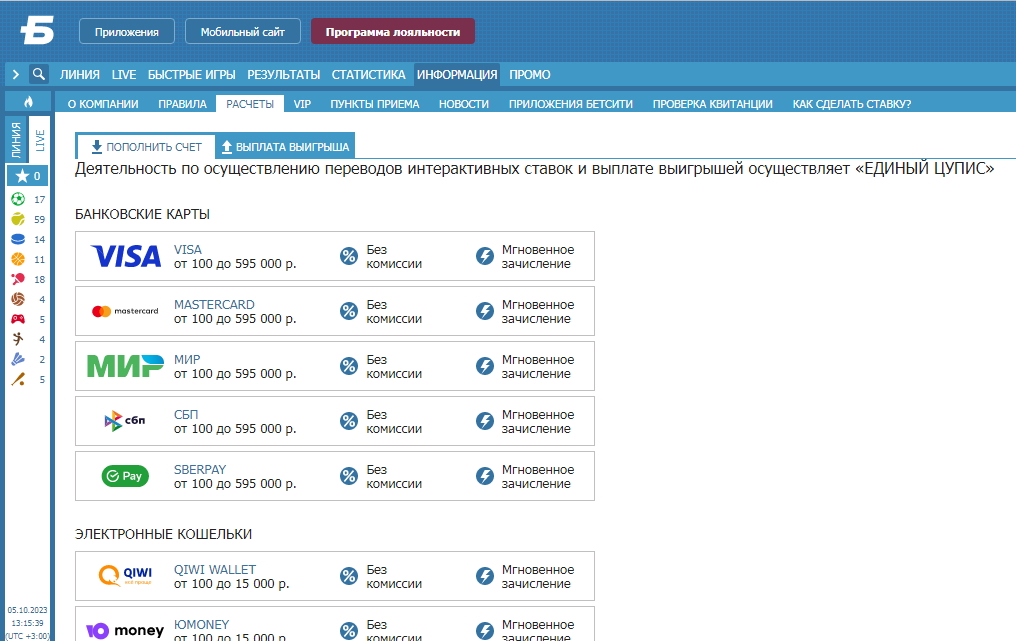Image resolution: width=1016 pixels, height=641 pixels.
Task: Expand the sidebar with the arrow chevron
Action: pos(16,75)
